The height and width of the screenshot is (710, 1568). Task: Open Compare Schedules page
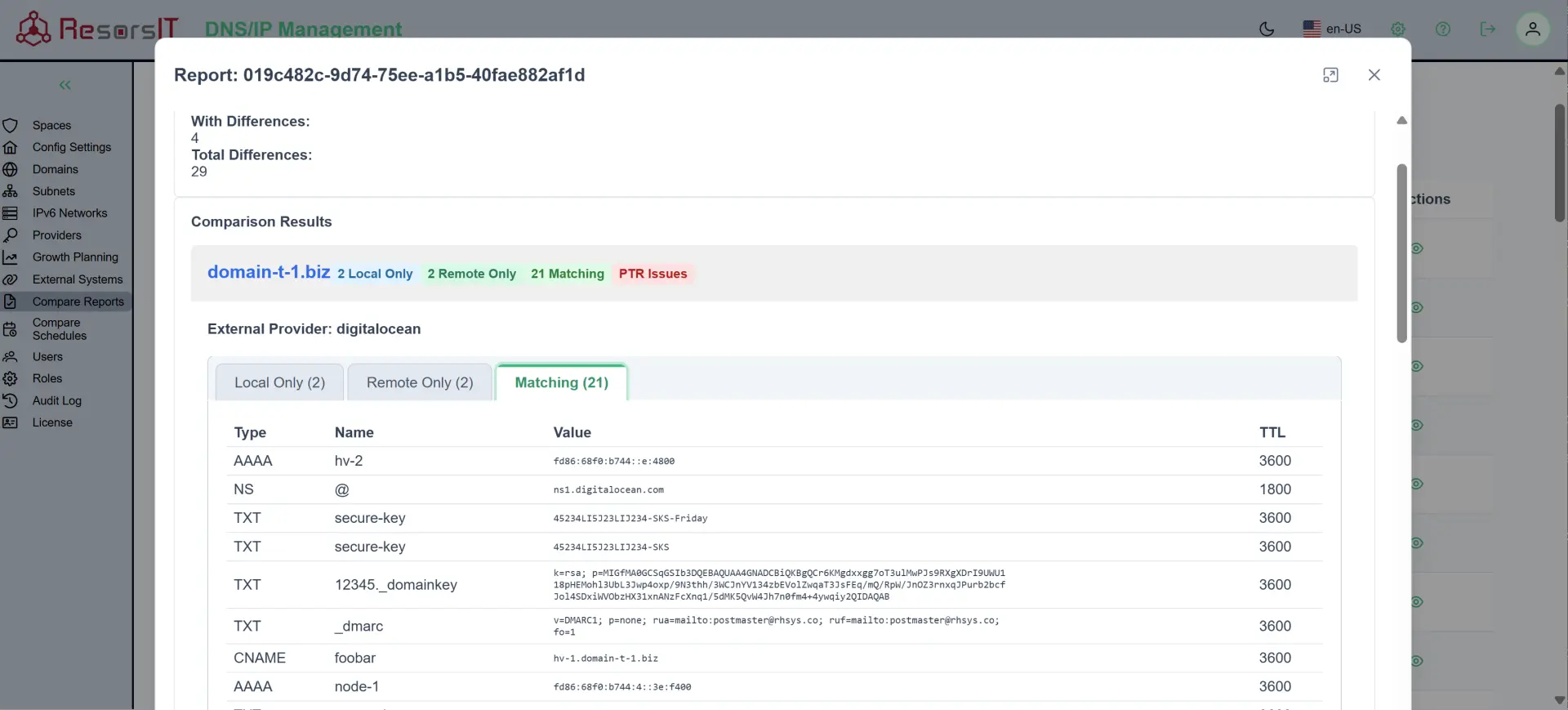click(60, 329)
